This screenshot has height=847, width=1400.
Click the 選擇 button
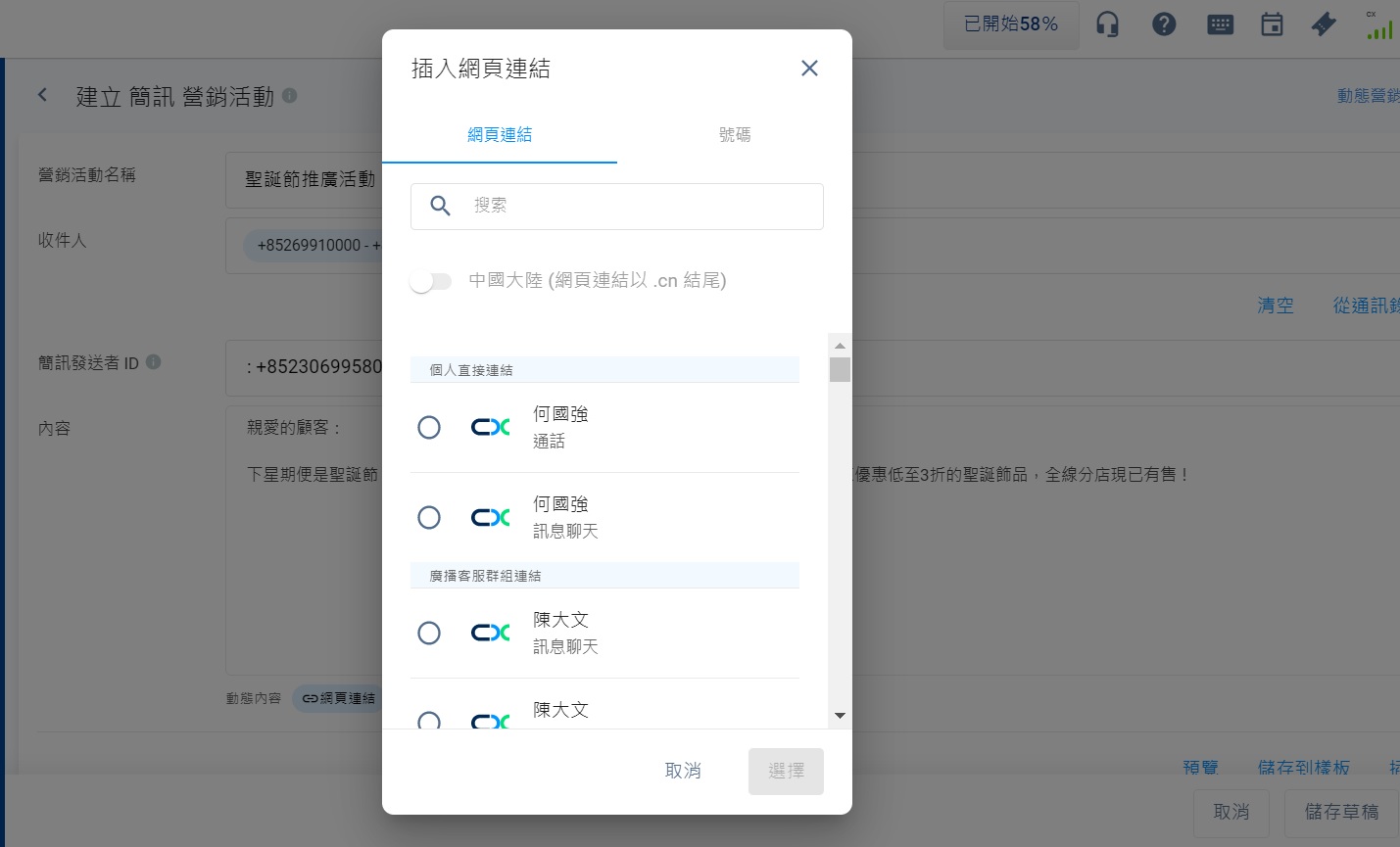coord(786,772)
